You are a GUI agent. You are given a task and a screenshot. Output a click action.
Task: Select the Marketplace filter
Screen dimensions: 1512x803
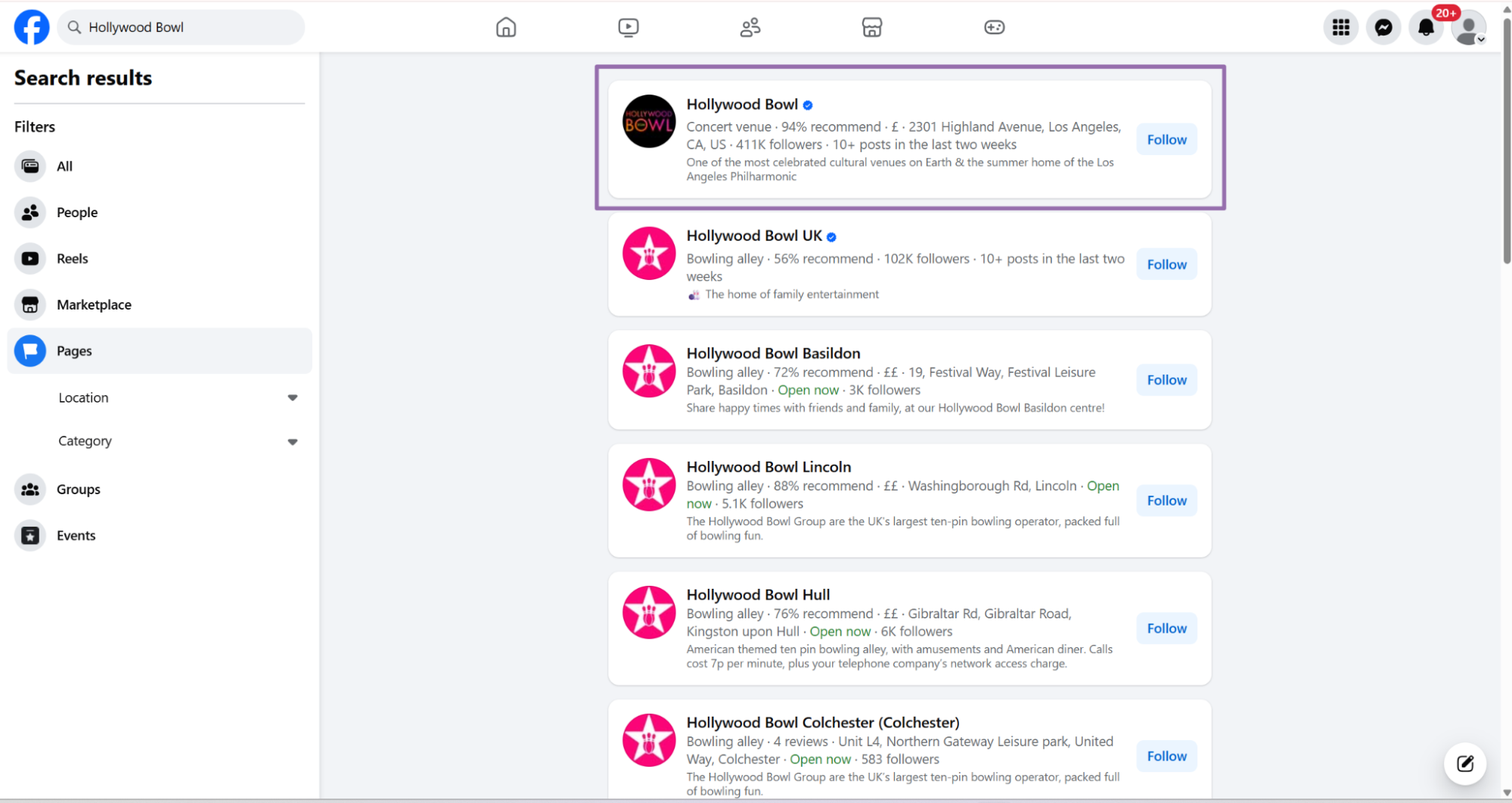[160, 305]
